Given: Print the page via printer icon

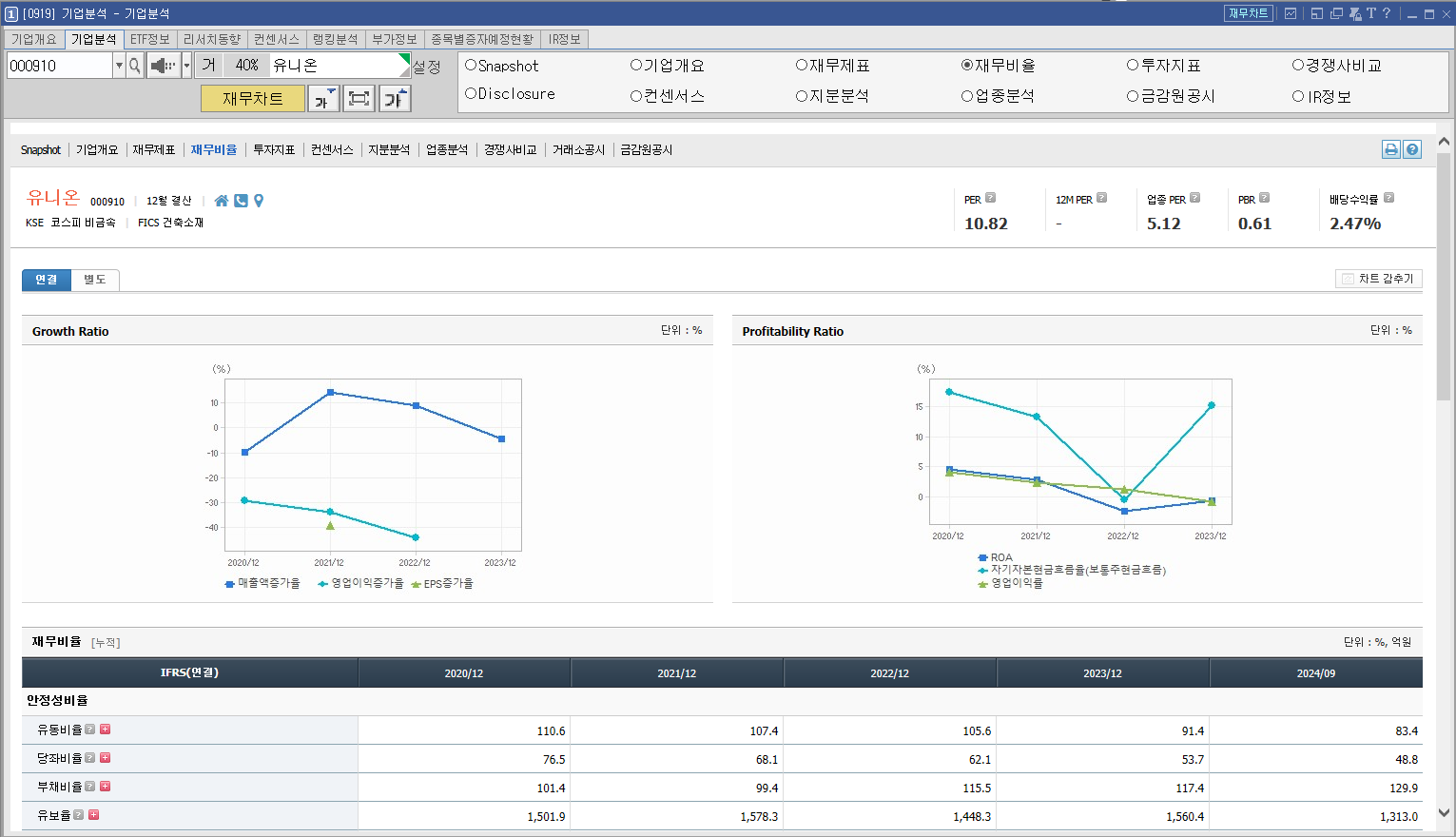Looking at the screenshot, I should 1391,149.
